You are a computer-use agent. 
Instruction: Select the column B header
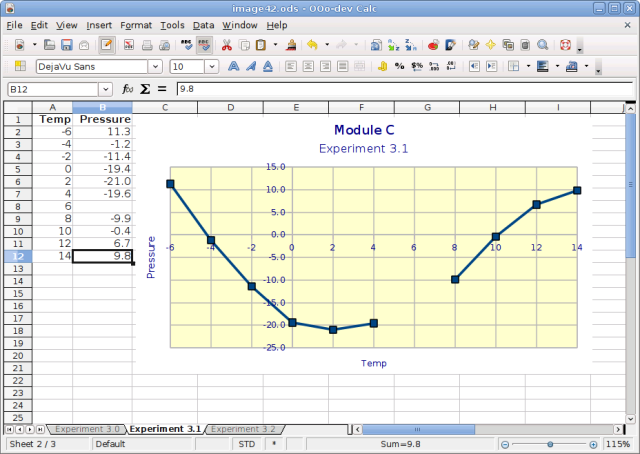point(102,107)
